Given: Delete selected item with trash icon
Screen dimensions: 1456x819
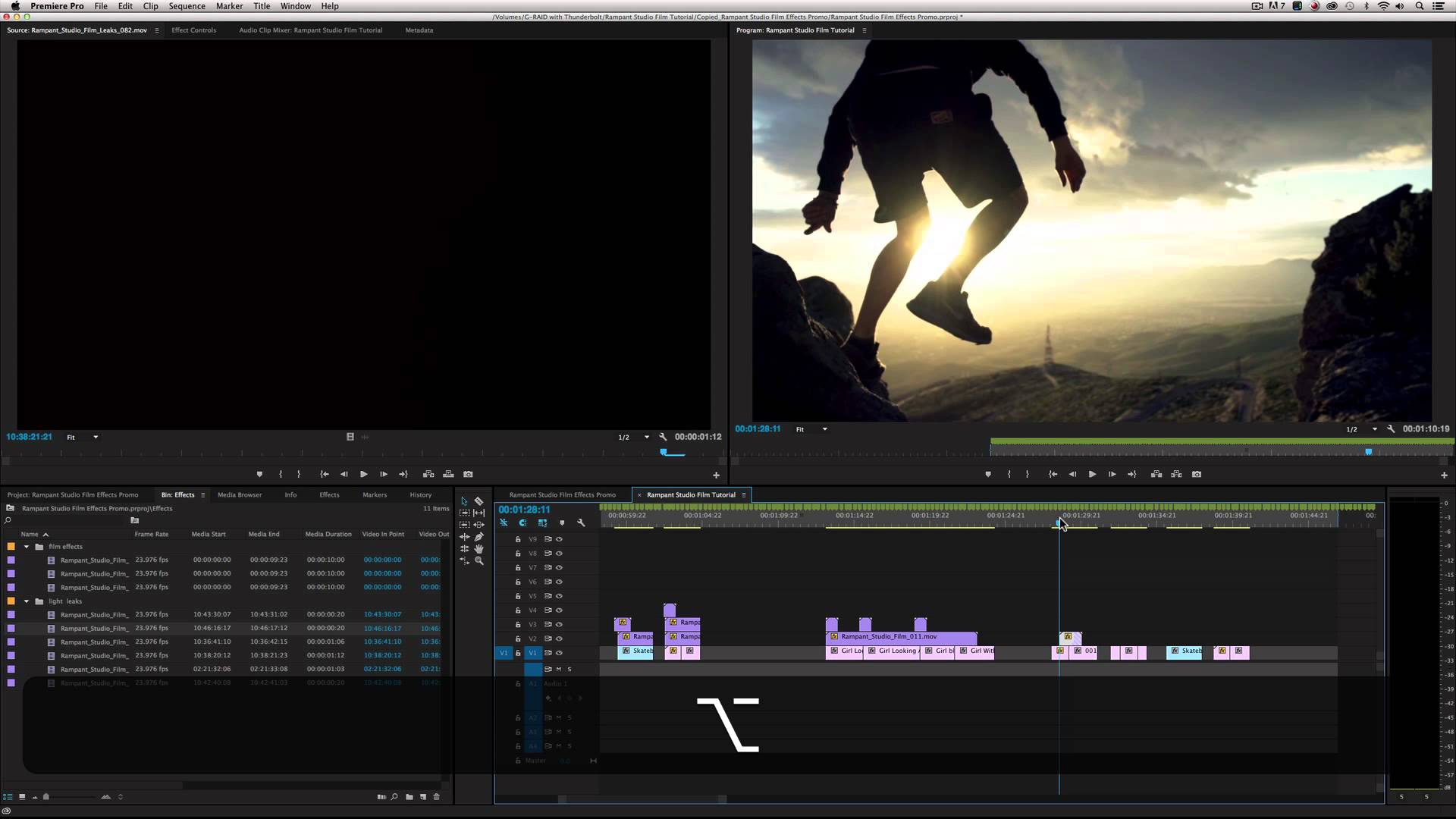Looking at the screenshot, I should (x=436, y=797).
